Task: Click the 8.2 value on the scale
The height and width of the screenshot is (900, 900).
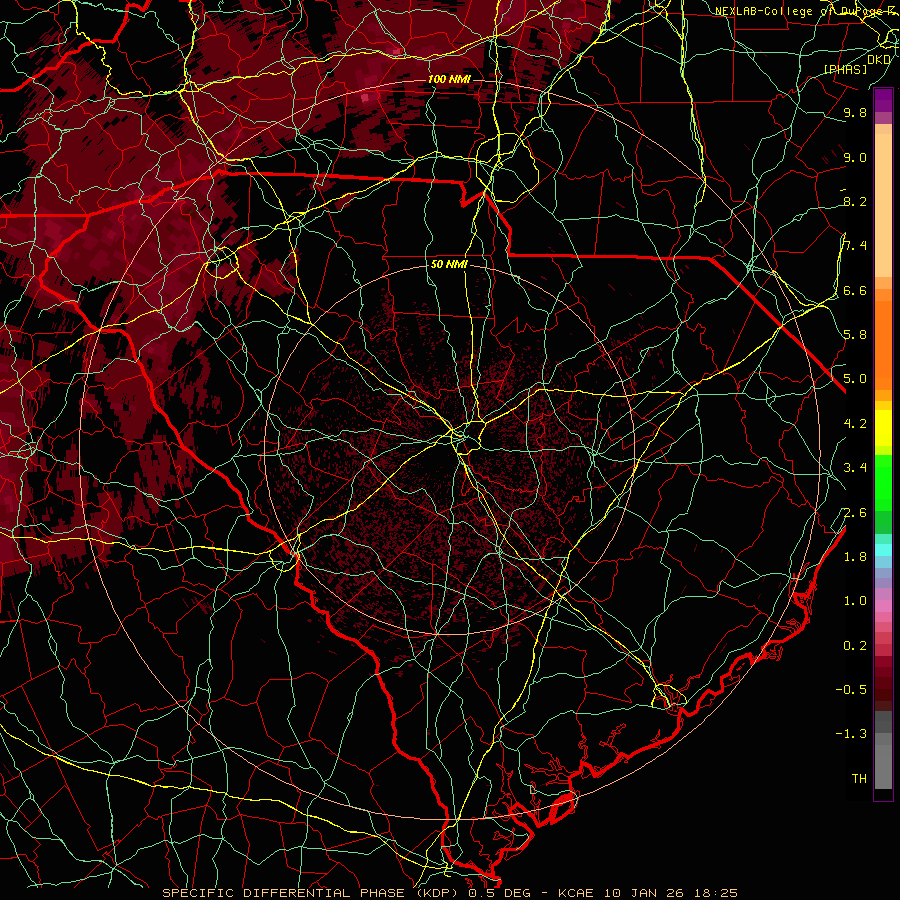Action: click(855, 202)
